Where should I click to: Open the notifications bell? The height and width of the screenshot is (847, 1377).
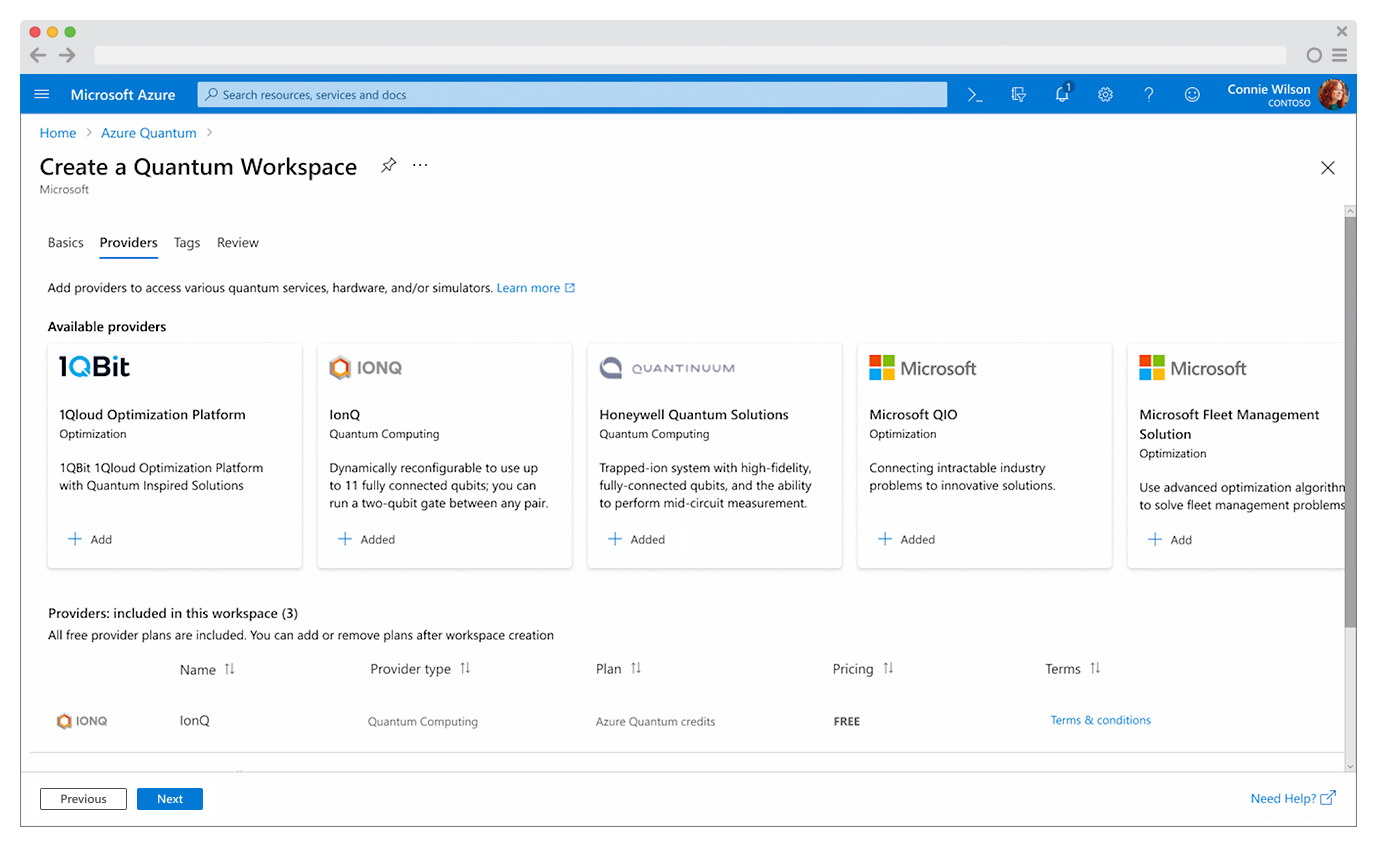1062,94
